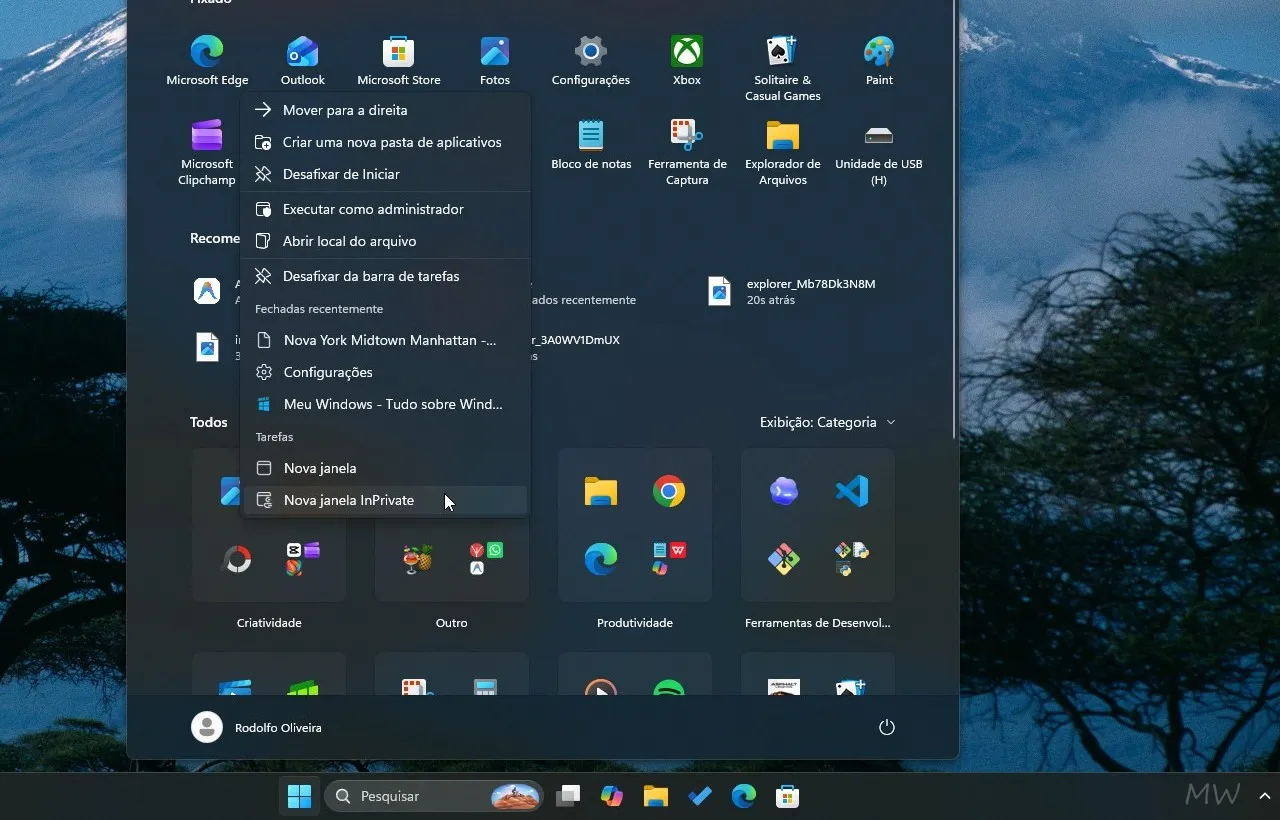Viewport: 1280px width, 820px height.
Task: Open the multi-app tile in Criatividade group
Action: click(x=303, y=560)
